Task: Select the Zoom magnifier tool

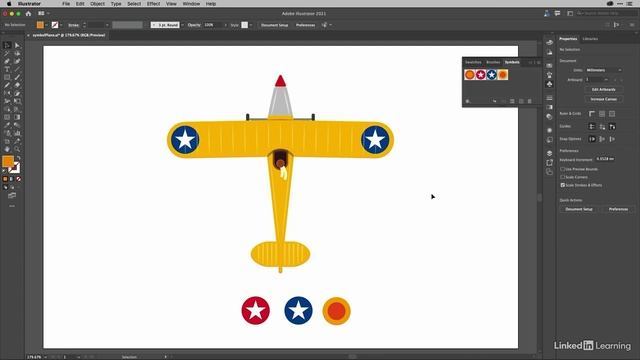Action: [x=17, y=149]
